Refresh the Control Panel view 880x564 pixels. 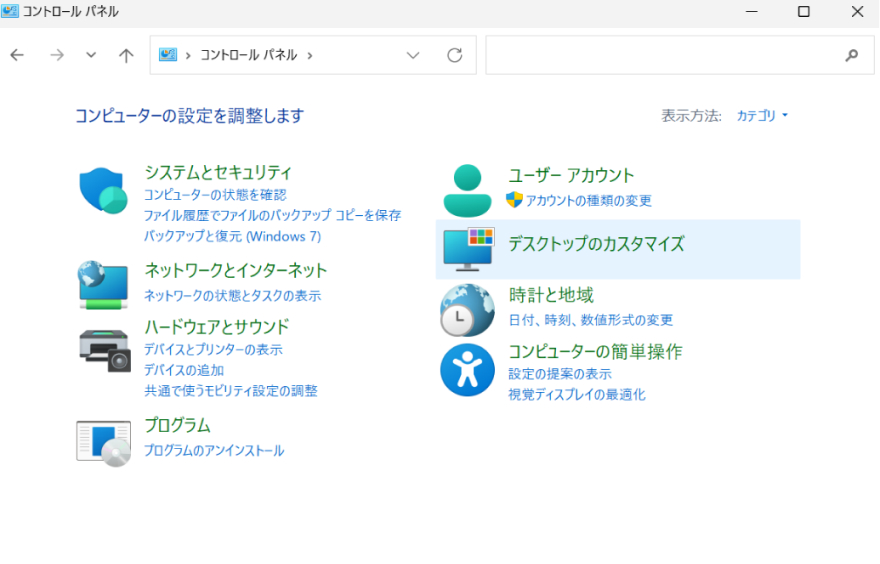[455, 55]
